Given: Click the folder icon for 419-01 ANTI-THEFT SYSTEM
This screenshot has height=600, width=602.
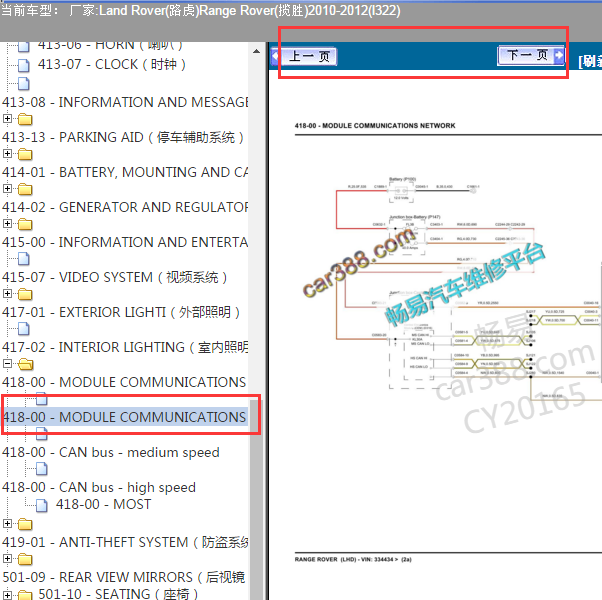Looking at the screenshot, I should (25, 524).
